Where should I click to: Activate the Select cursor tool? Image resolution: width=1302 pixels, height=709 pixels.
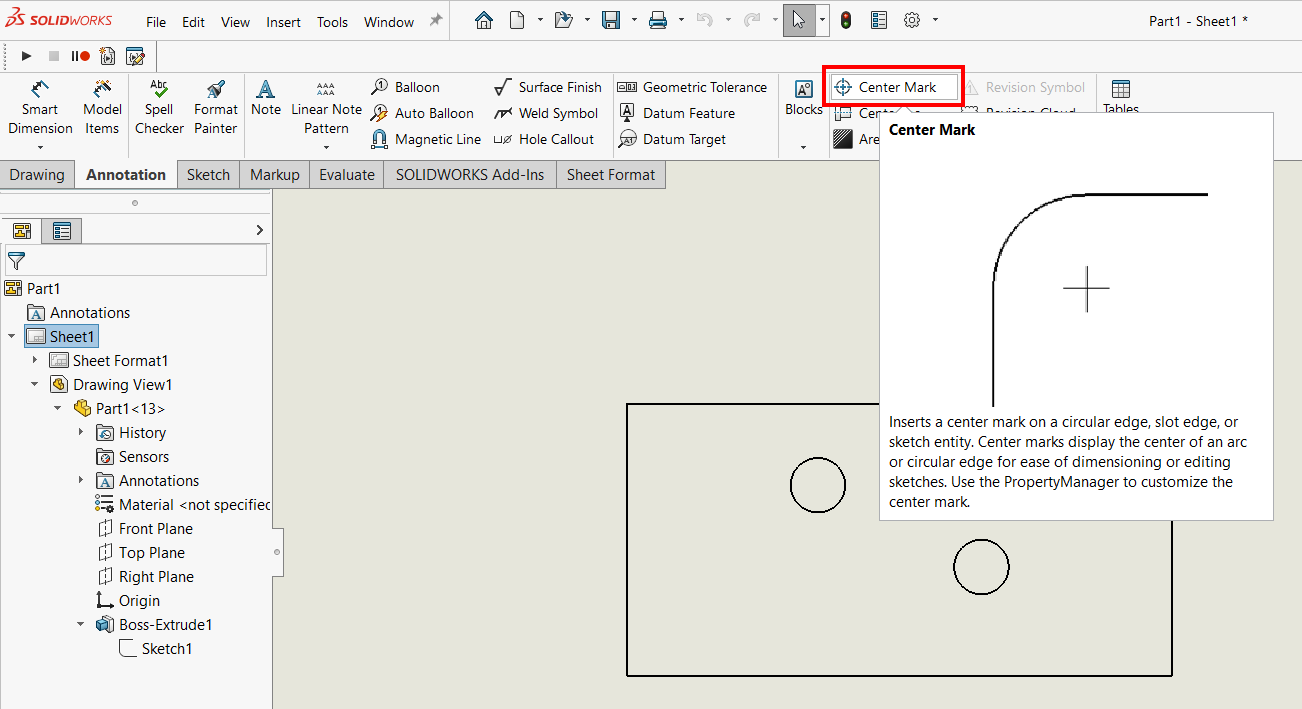[799, 20]
